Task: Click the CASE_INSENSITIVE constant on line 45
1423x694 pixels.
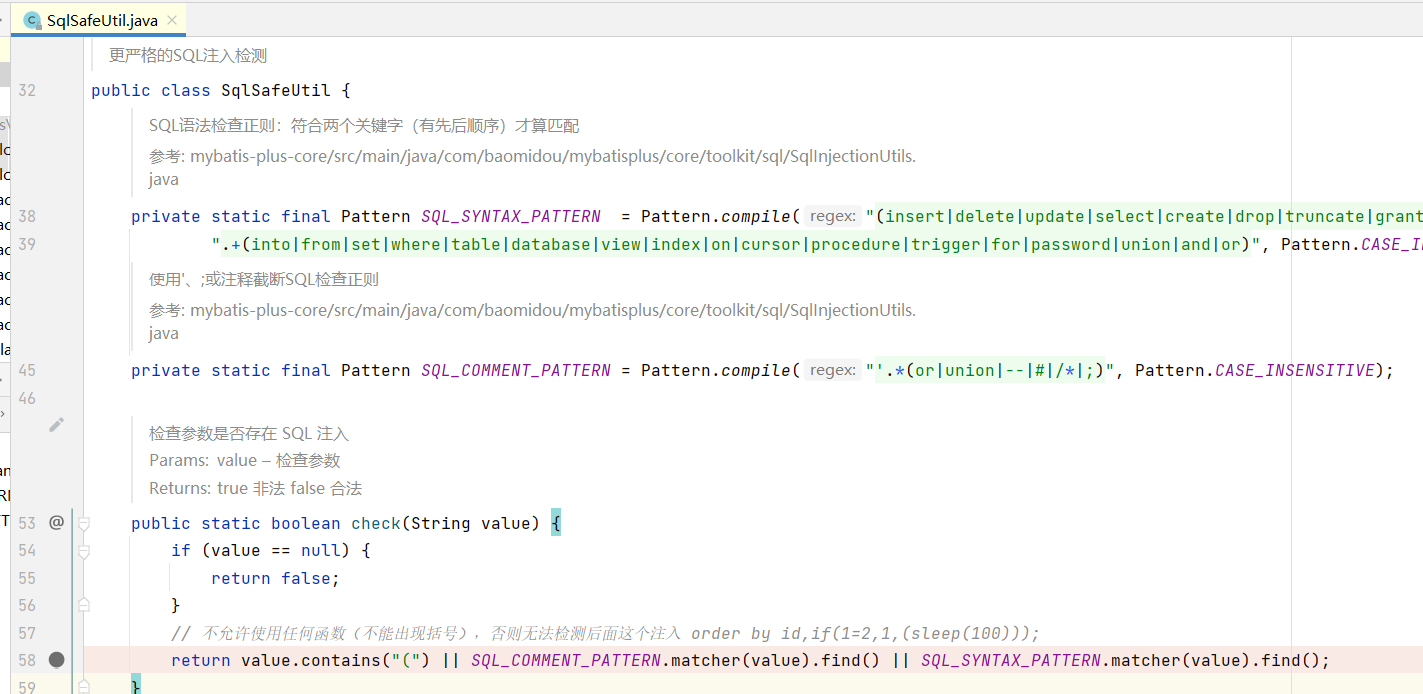Action: point(1295,371)
